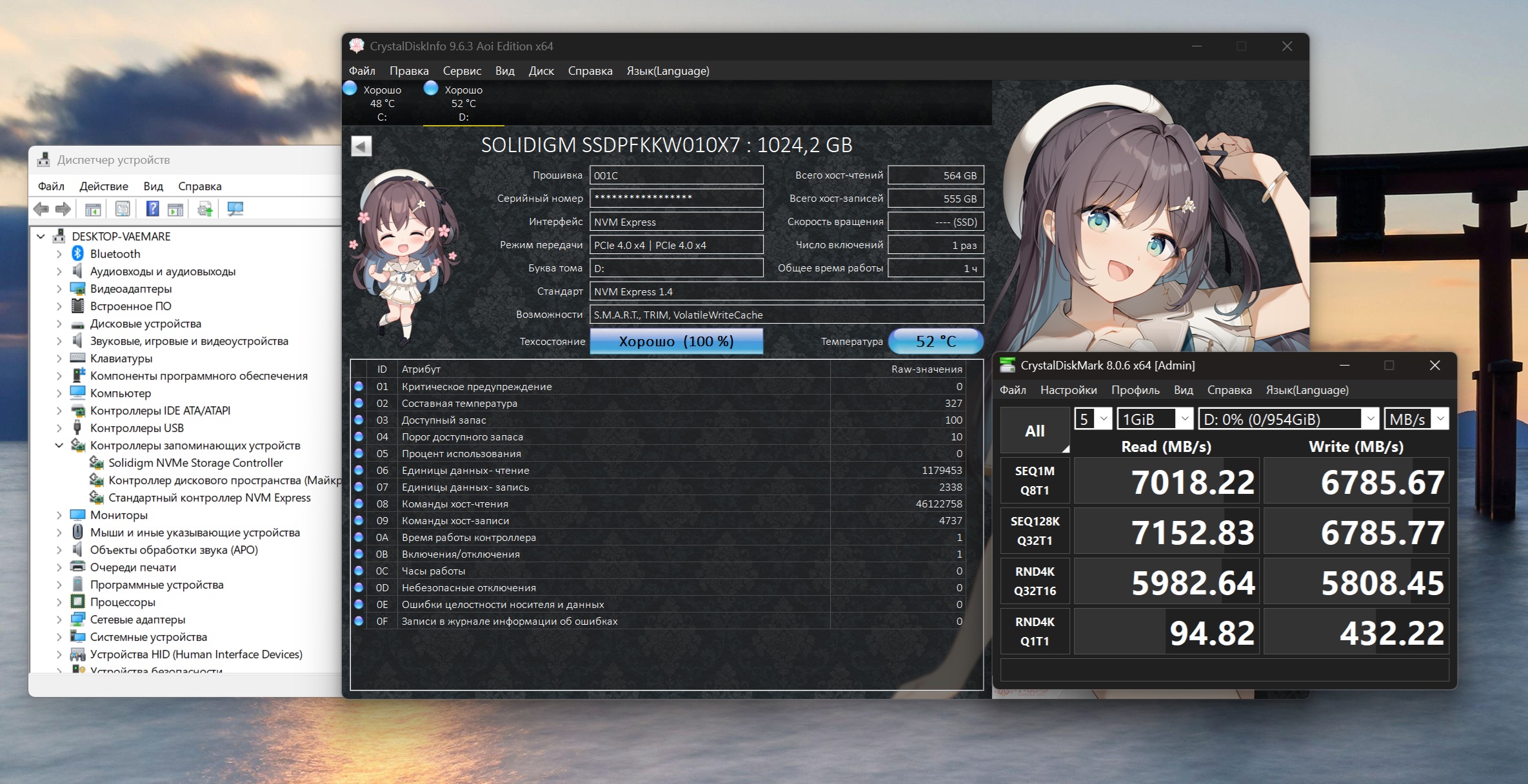Image resolution: width=1528 pixels, height=784 pixels.
Task: Click the Properties toolbar icon in Device Manager
Action: [123, 209]
